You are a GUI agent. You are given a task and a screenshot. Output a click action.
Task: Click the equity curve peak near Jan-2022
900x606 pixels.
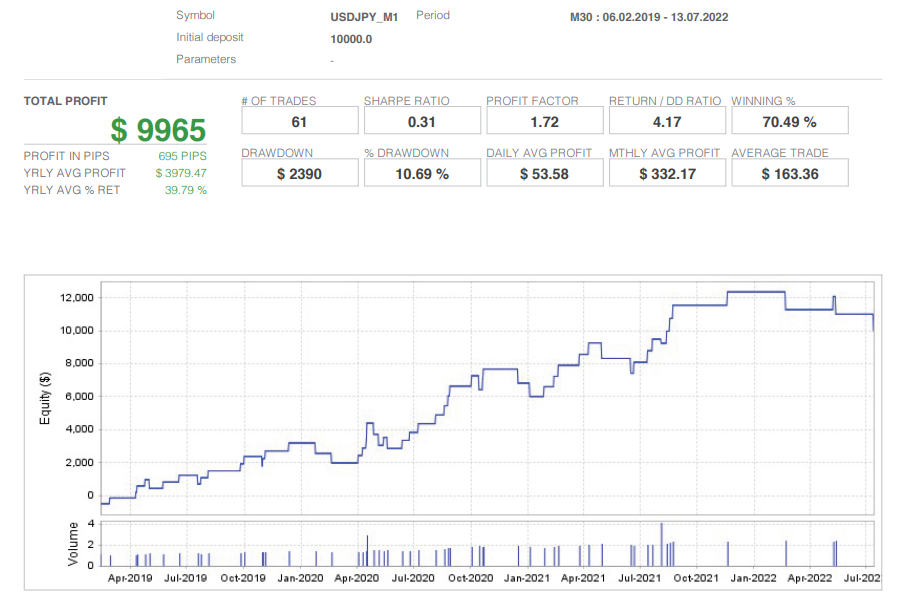tap(755, 294)
